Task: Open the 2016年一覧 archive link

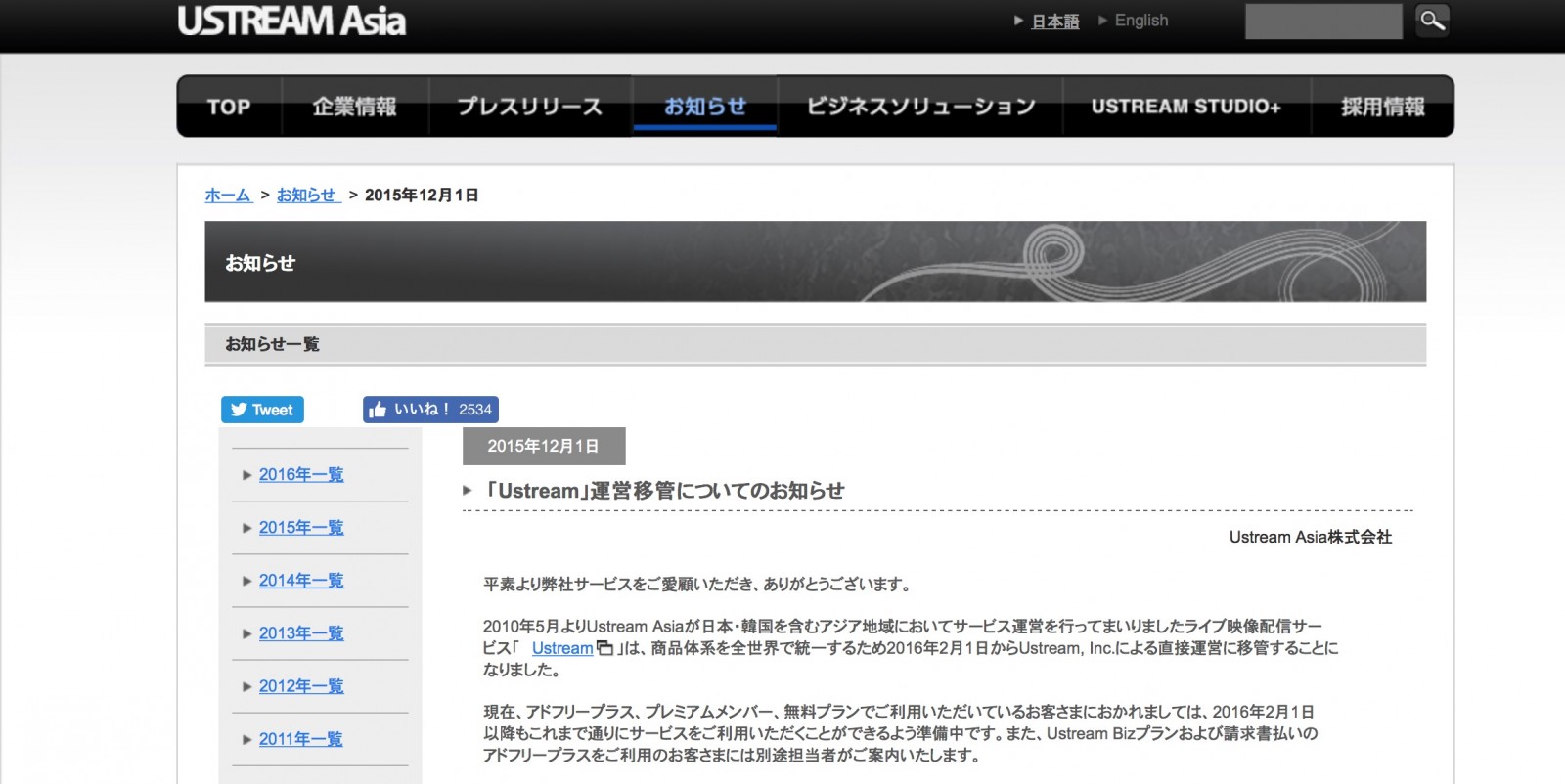Action: pyautogui.click(x=301, y=474)
